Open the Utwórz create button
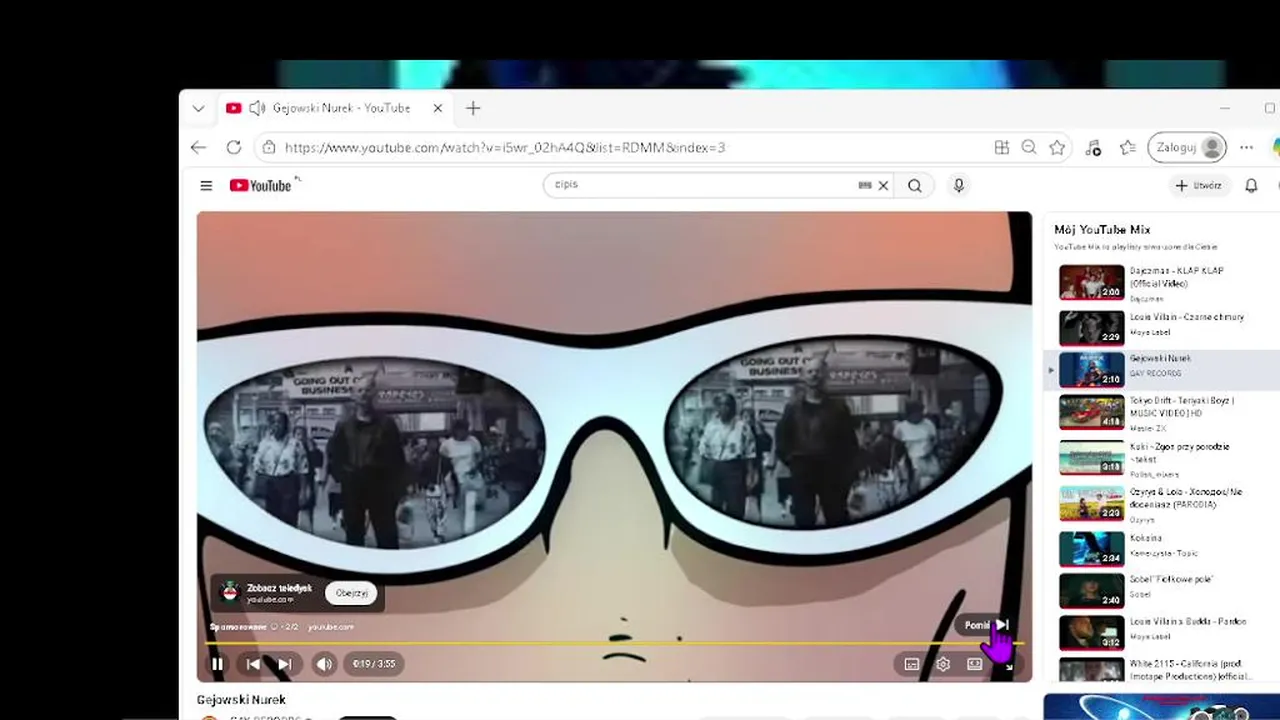 pyautogui.click(x=1198, y=185)
